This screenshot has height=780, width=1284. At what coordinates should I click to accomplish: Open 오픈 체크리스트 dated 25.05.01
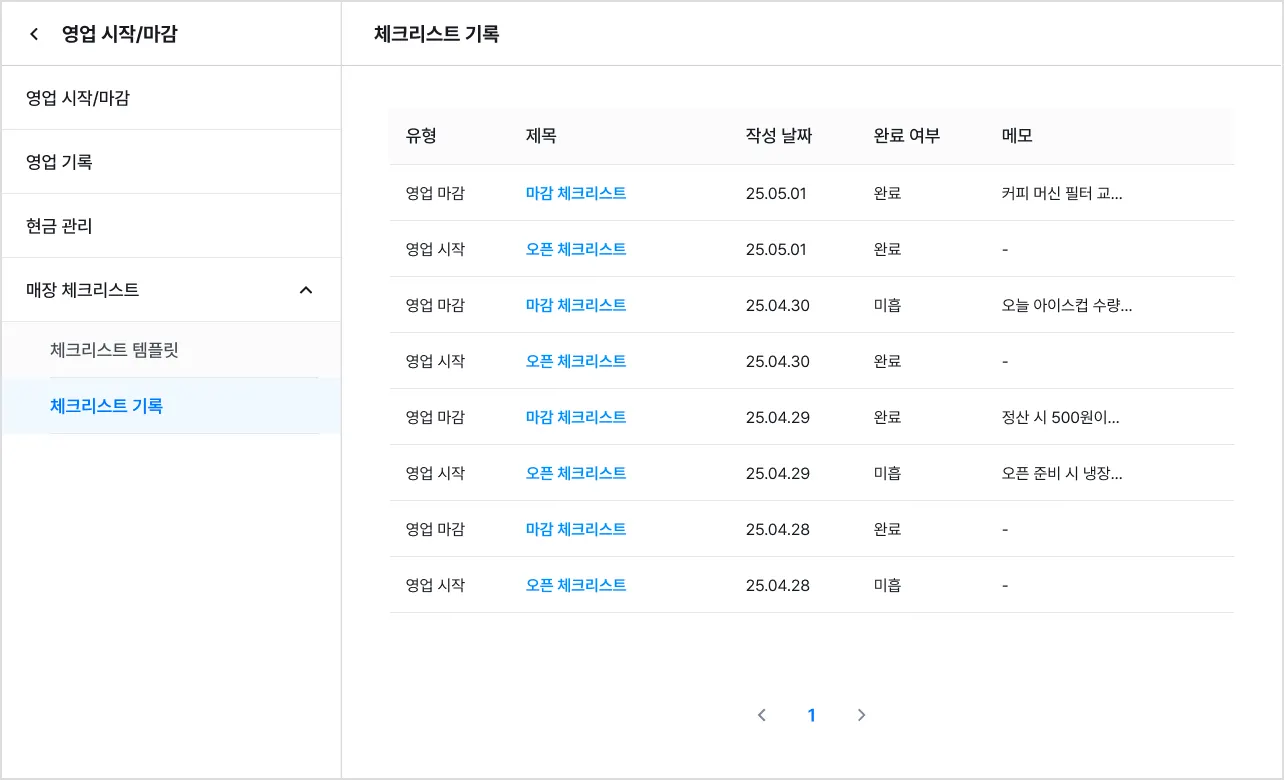576,249
